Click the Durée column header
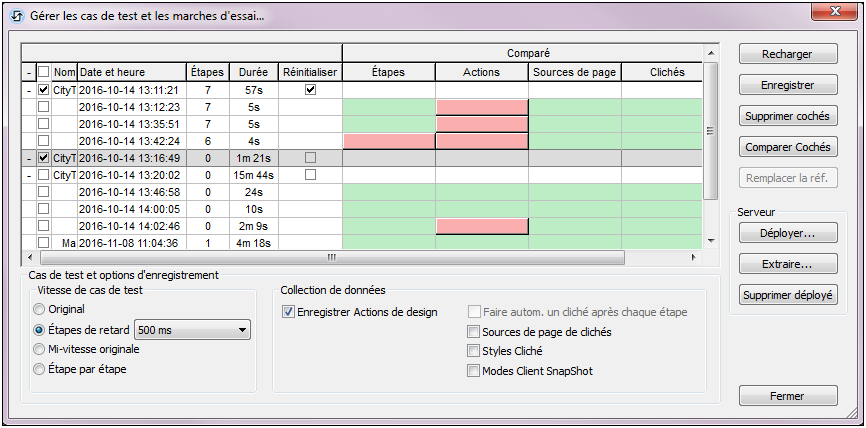The width and height of the screenshot is (866, 428). point(254,72)
